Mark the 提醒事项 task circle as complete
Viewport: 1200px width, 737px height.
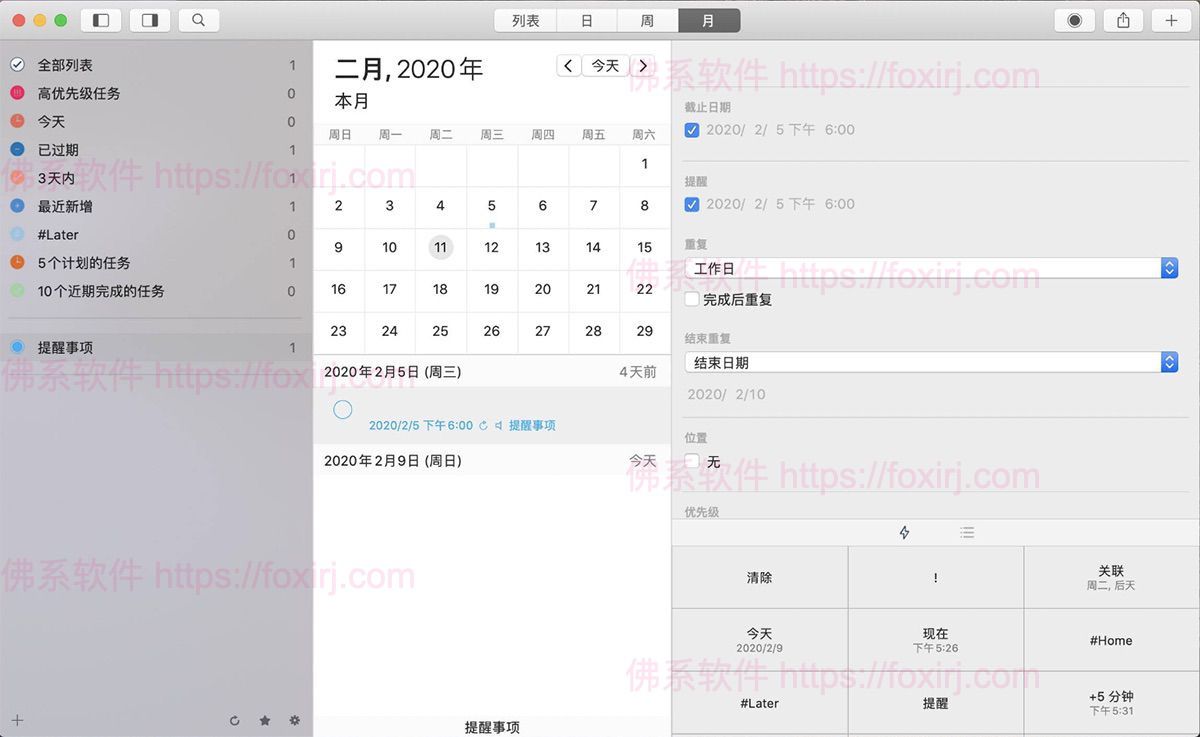pos(343,409)
